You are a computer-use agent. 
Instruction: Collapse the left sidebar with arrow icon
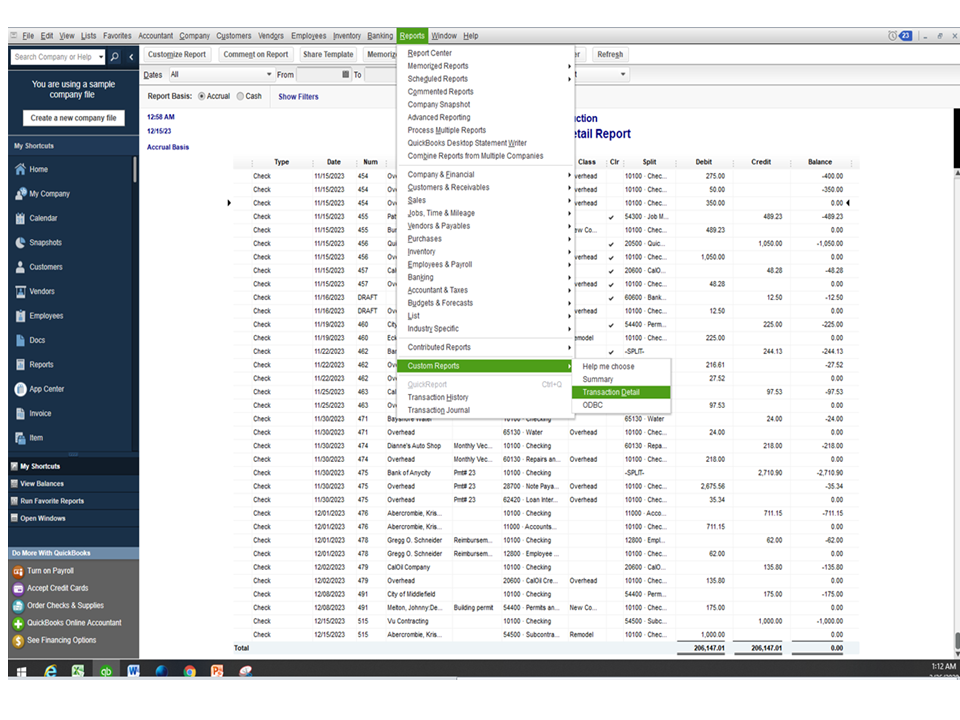[x=132, y=57]
